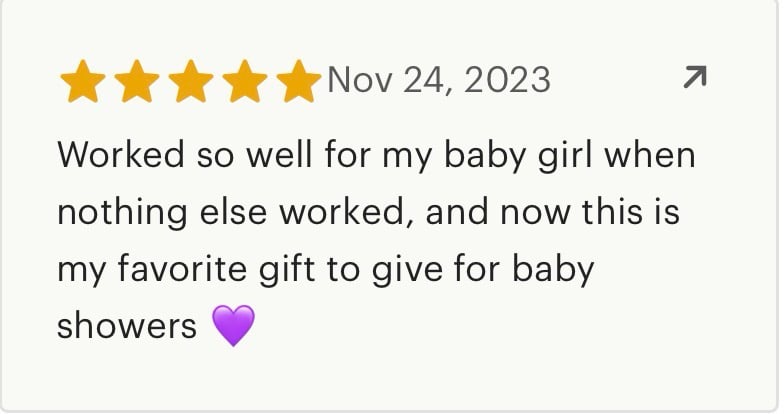Click the first gold star
This screenshot has width=784, height=414.
coord(83,82)
